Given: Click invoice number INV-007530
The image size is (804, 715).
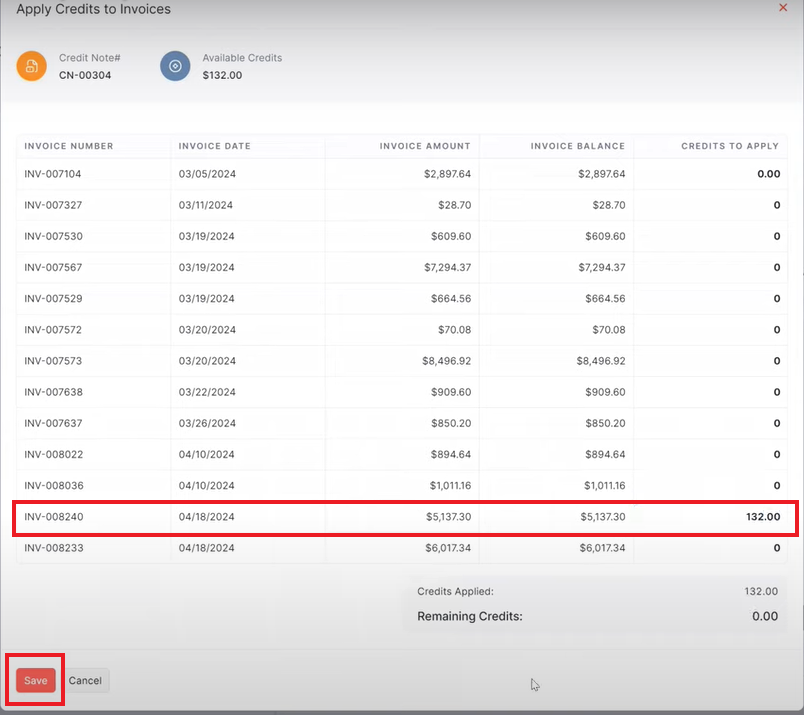Looking at the screenshot, I should [53, 236].
